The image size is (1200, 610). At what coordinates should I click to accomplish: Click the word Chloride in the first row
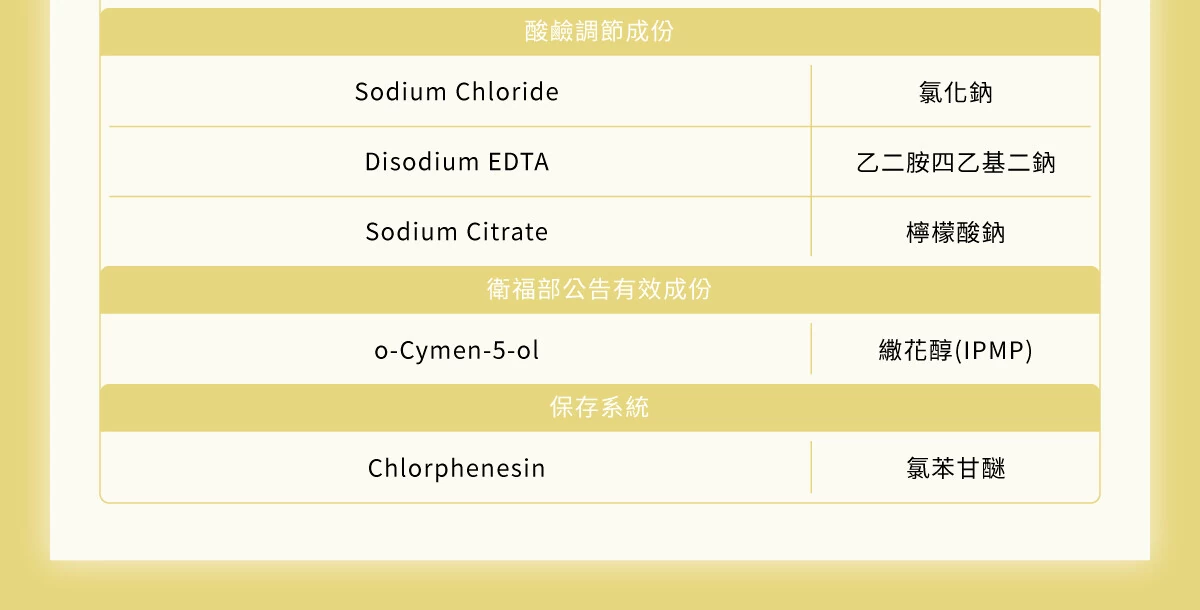[x=507, y=92]
